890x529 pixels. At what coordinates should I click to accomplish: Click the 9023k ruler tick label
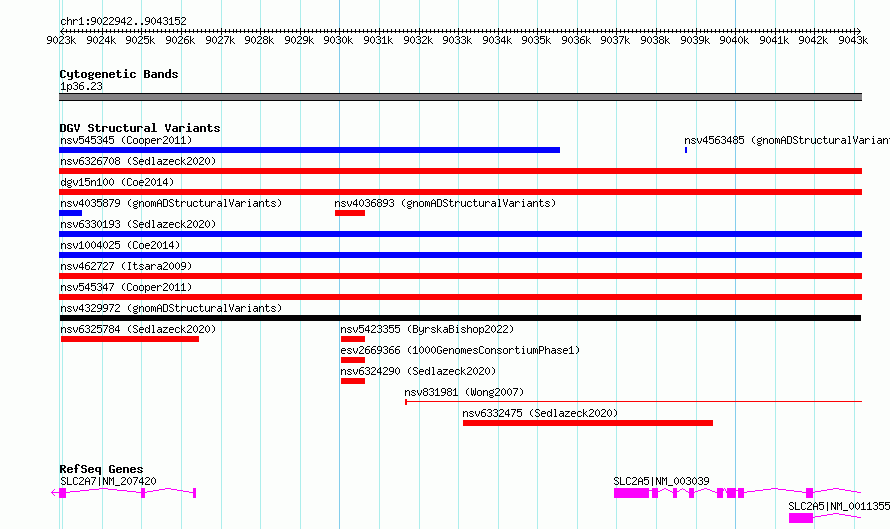pos(61,40)
